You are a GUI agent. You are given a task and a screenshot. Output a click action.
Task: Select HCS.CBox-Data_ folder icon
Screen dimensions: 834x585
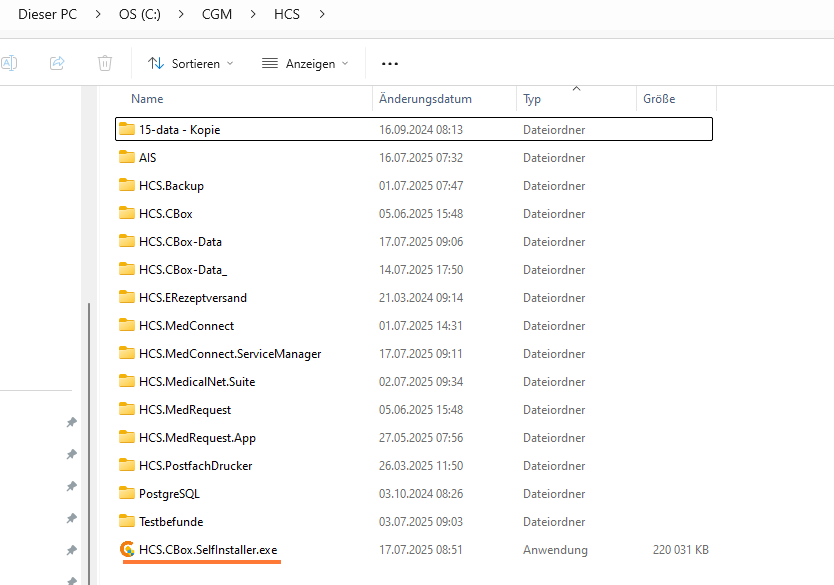coord(127,270)
